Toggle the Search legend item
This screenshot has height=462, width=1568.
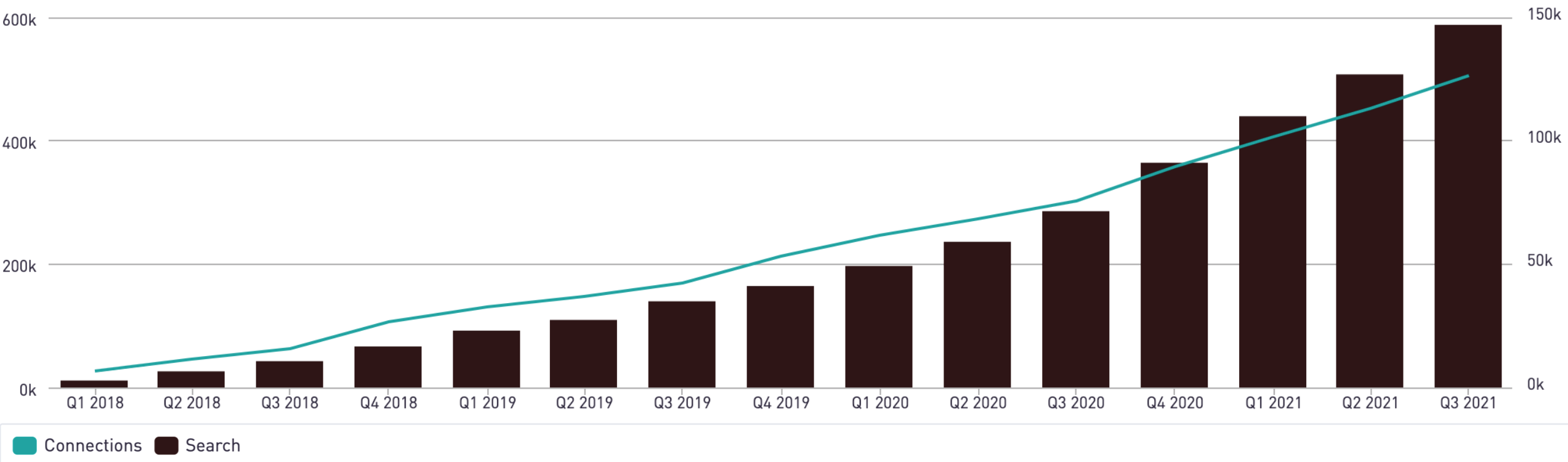(x=197, y=445)
